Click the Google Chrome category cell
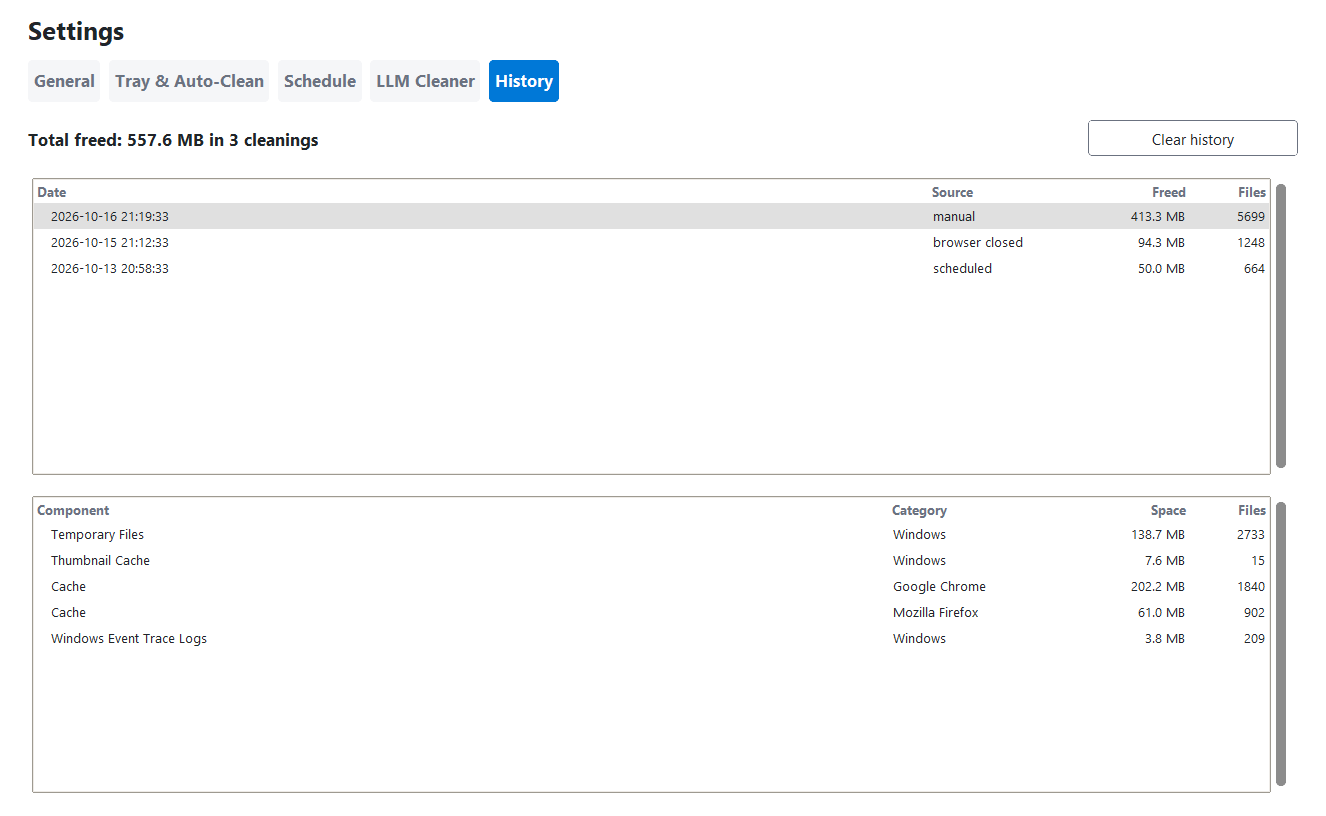 tap(939, 586)
